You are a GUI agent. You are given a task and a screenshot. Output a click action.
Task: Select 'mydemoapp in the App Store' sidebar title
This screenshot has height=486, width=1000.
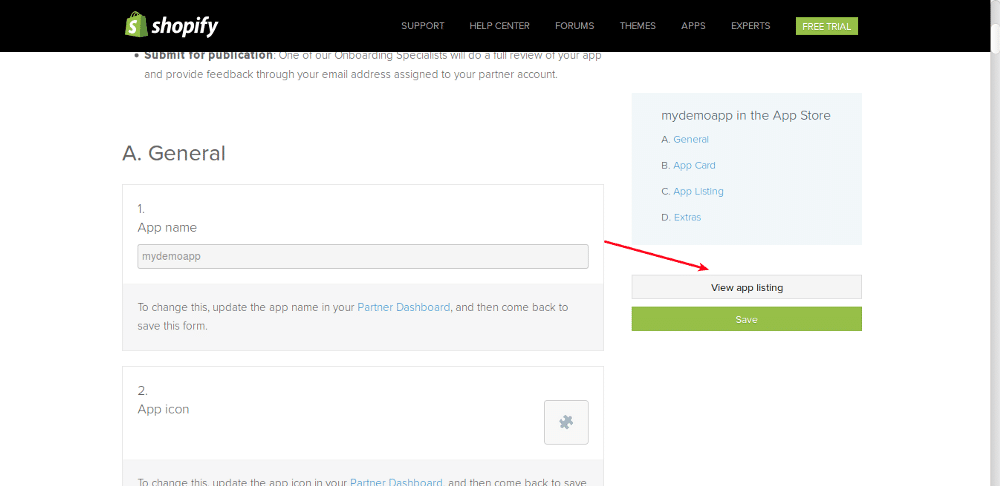coord(746,115)
